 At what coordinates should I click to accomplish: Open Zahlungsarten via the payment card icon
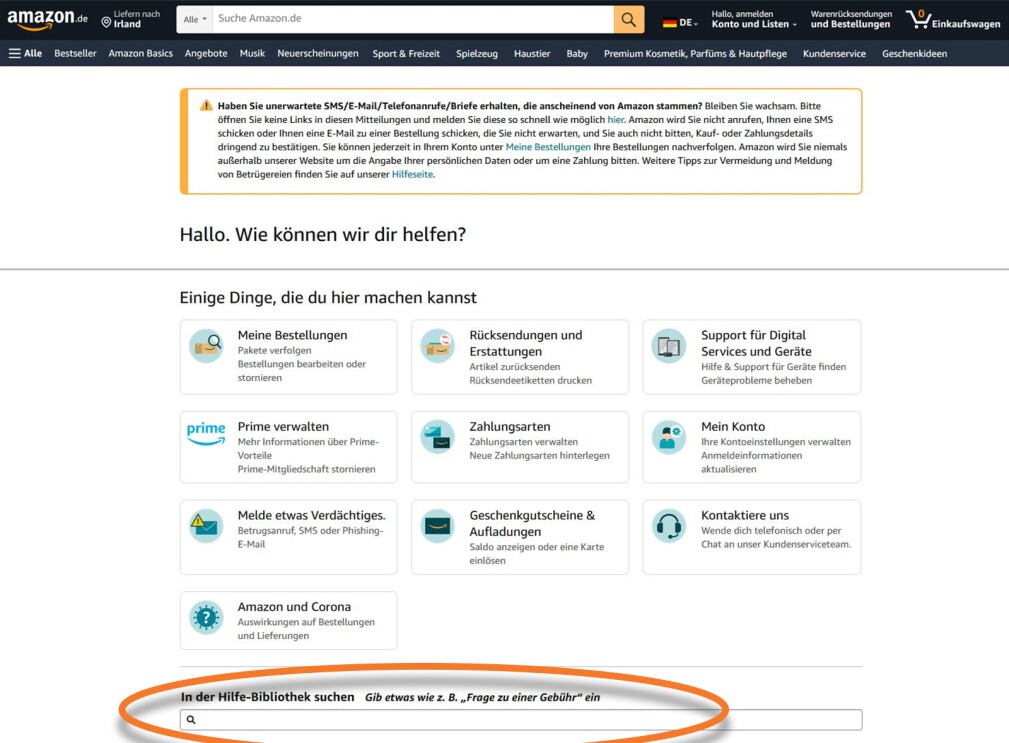[x=437, y=434]
